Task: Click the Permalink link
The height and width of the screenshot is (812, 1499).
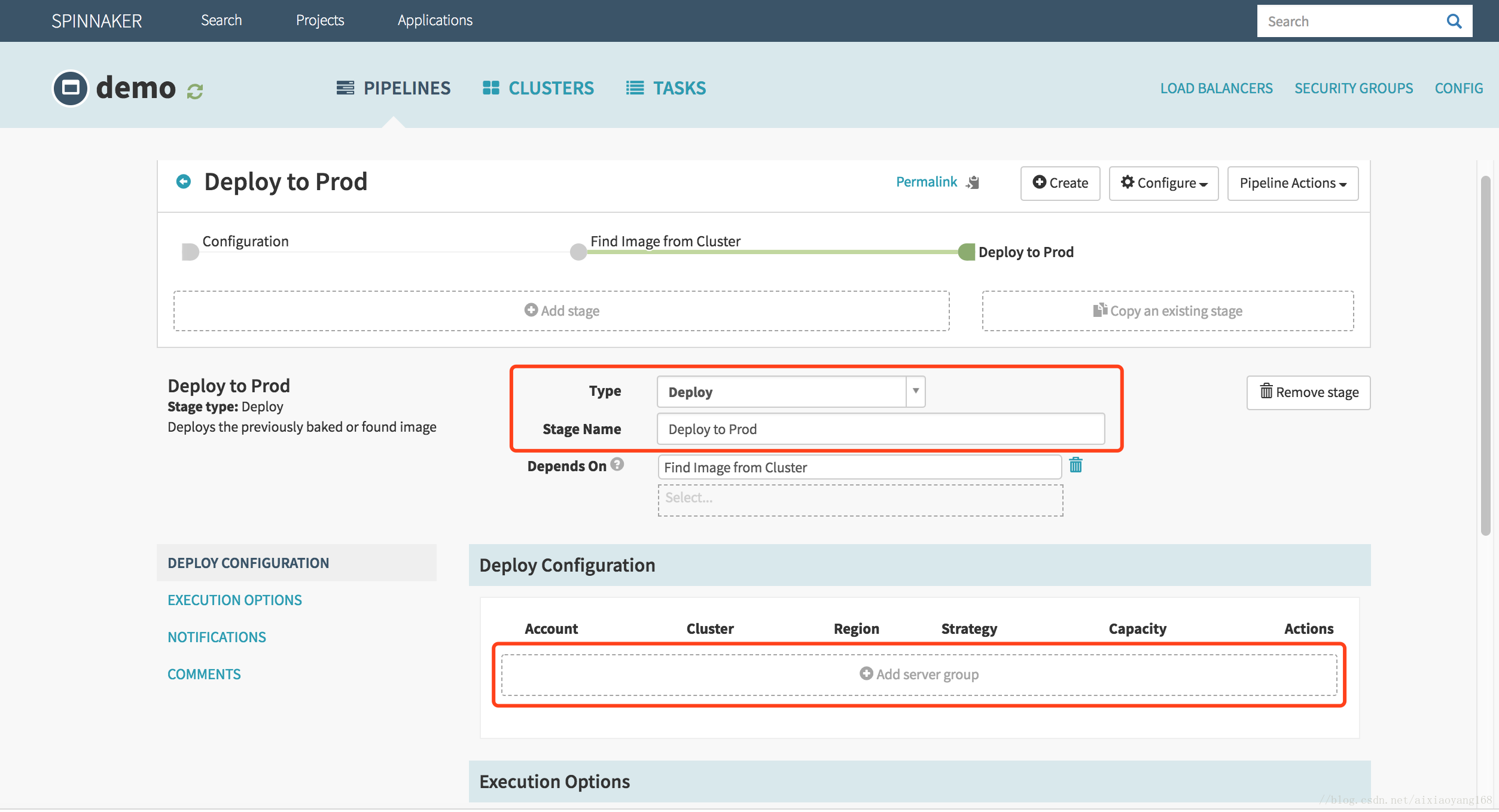Action: click(x=927, y=182)
